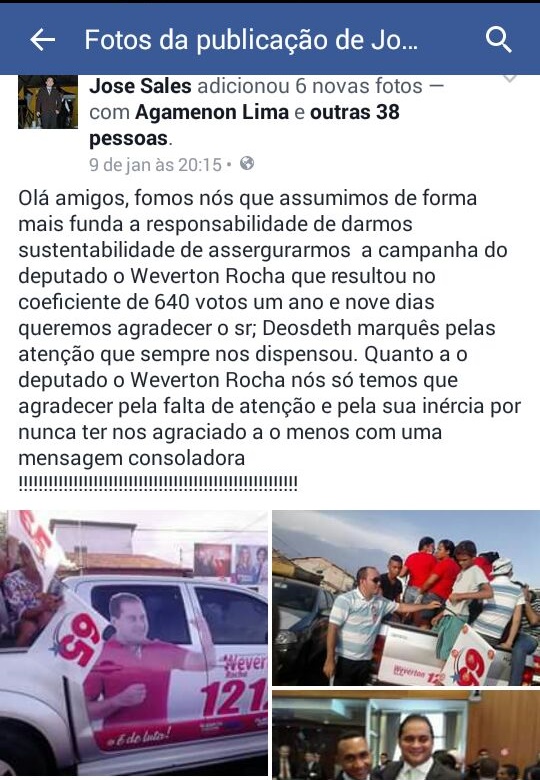540x780 pixels.
Task: Click the adicionou 6 novas fotos text
Action: [310, 86]
